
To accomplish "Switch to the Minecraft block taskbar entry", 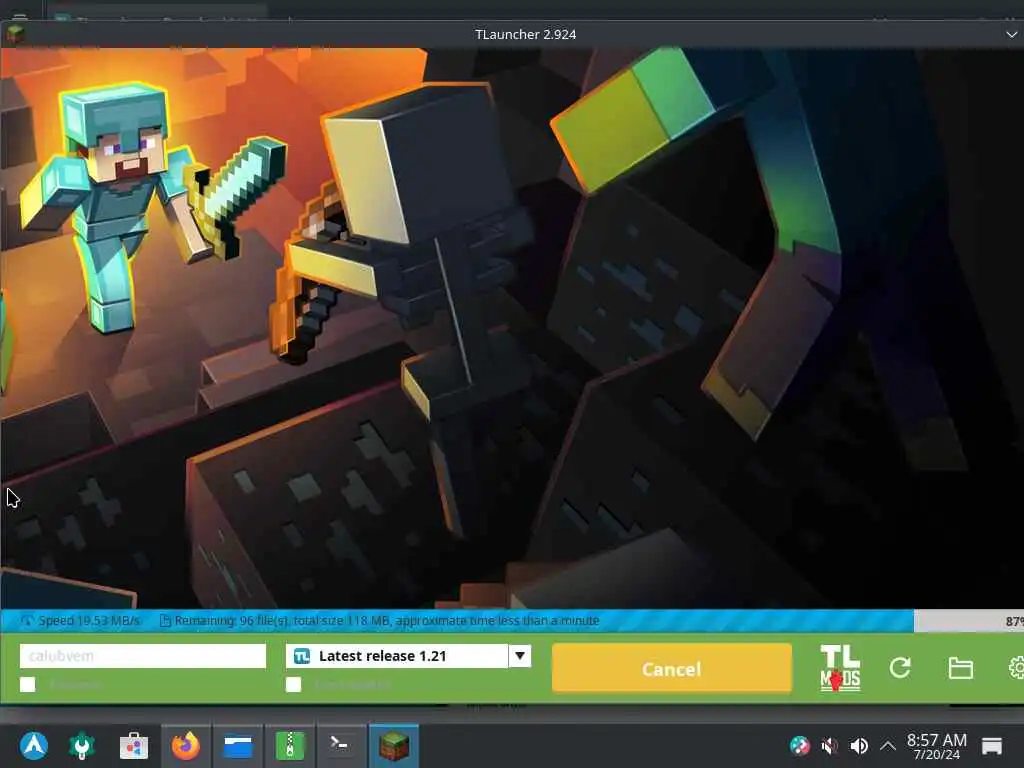I will point(394,746).
